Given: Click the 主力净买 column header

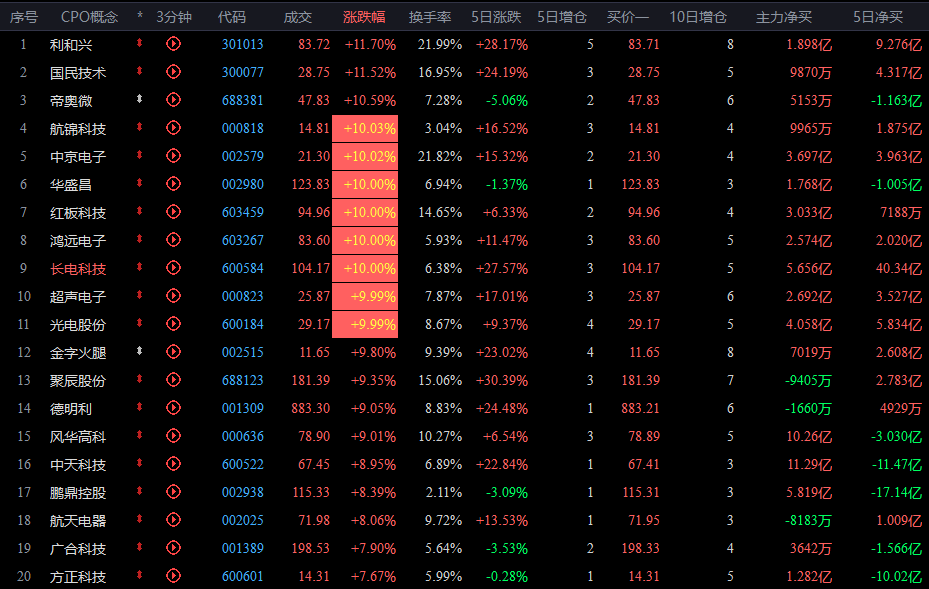Looking at the screenshot, I should [783, 17].
